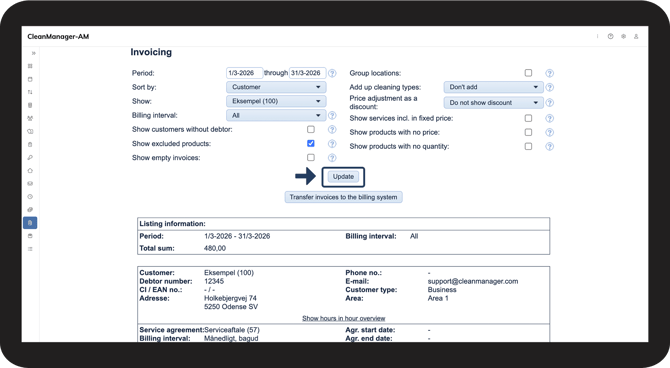
Task: Open the list icon at the sidebar bottom
Action: (x=30, y=249)
